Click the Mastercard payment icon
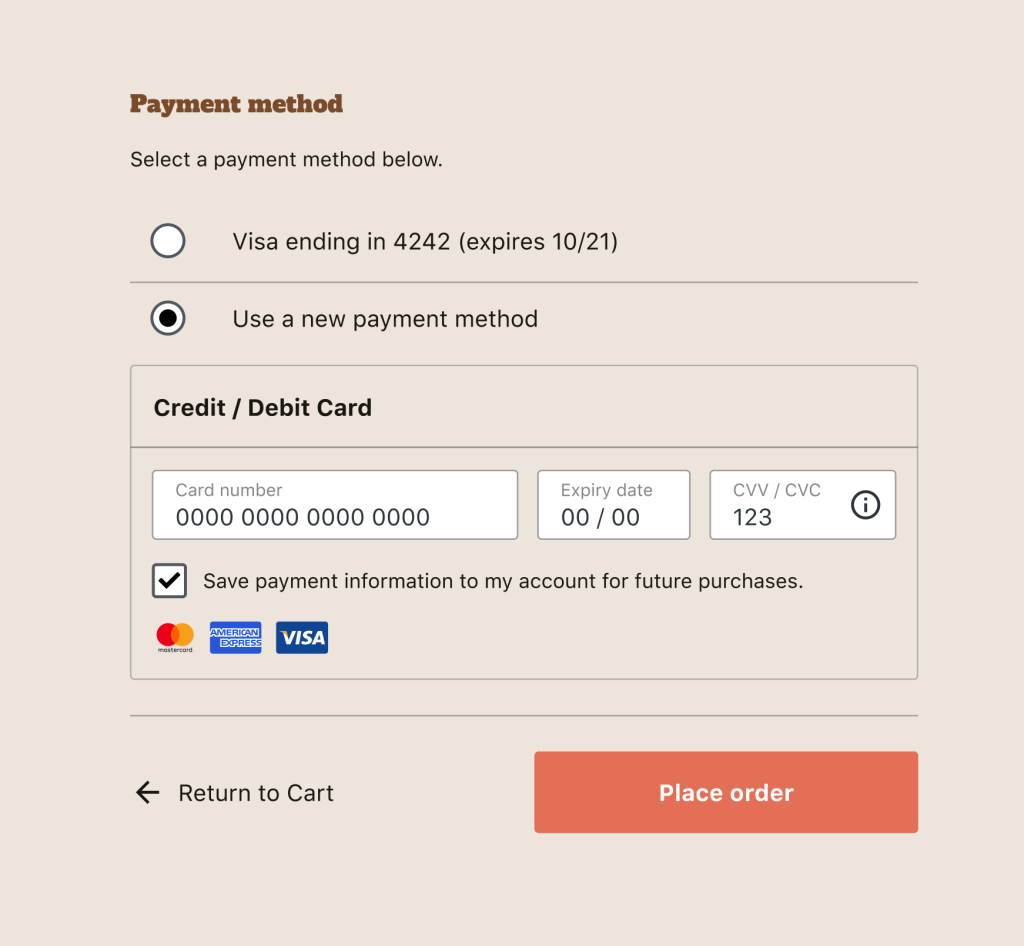The width and height of the screenshot is (1024, 946). pyautogui.click(x=174, y=637)
